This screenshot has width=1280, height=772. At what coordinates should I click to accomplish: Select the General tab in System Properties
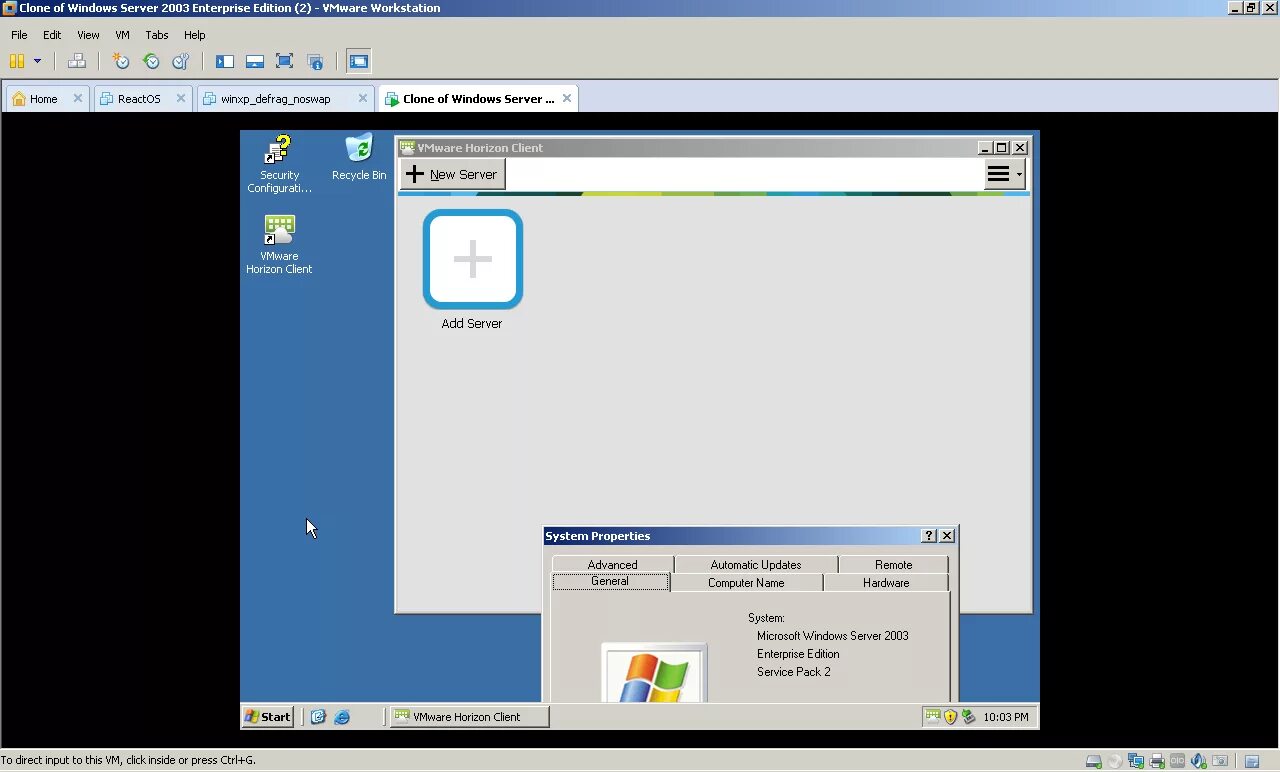point(610,582)
